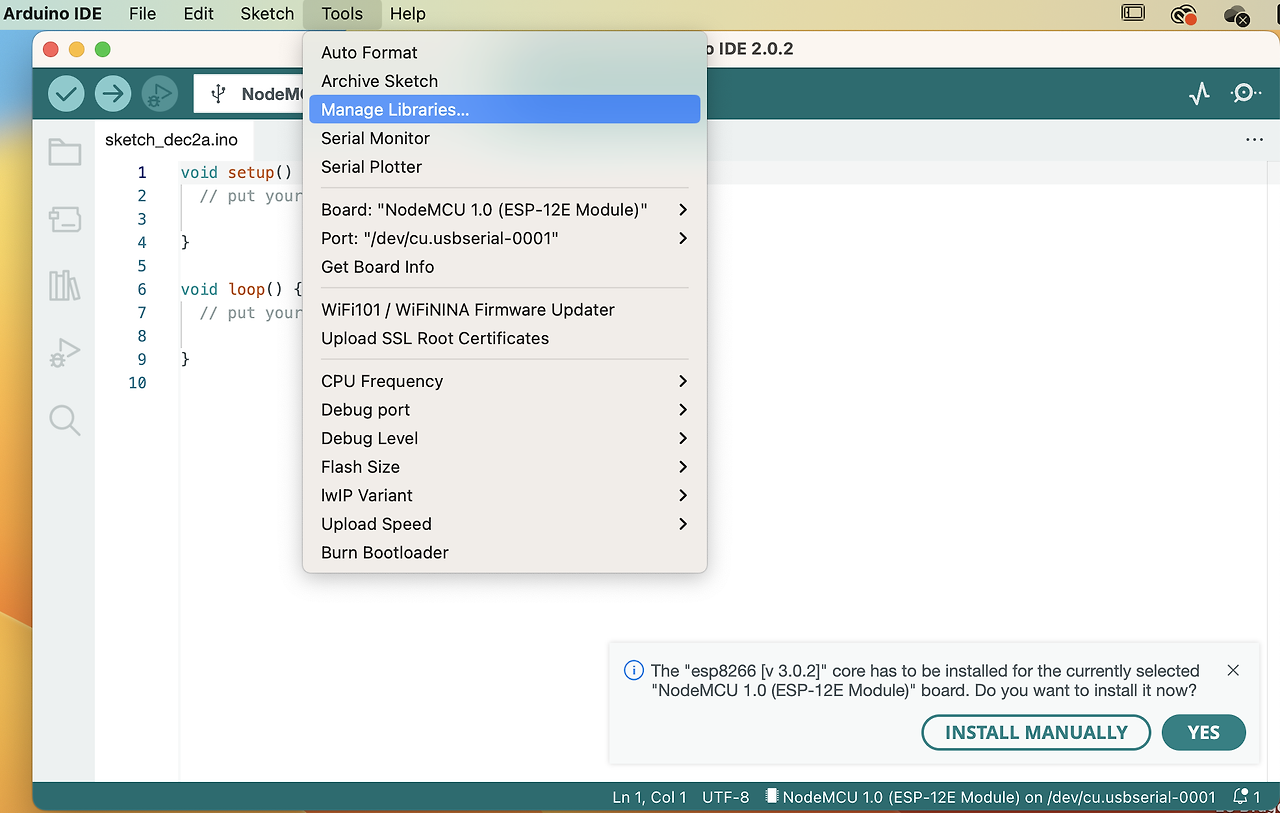Click line number 5 in the gutter
The image size is (1280, 813).
click(142, 266)
